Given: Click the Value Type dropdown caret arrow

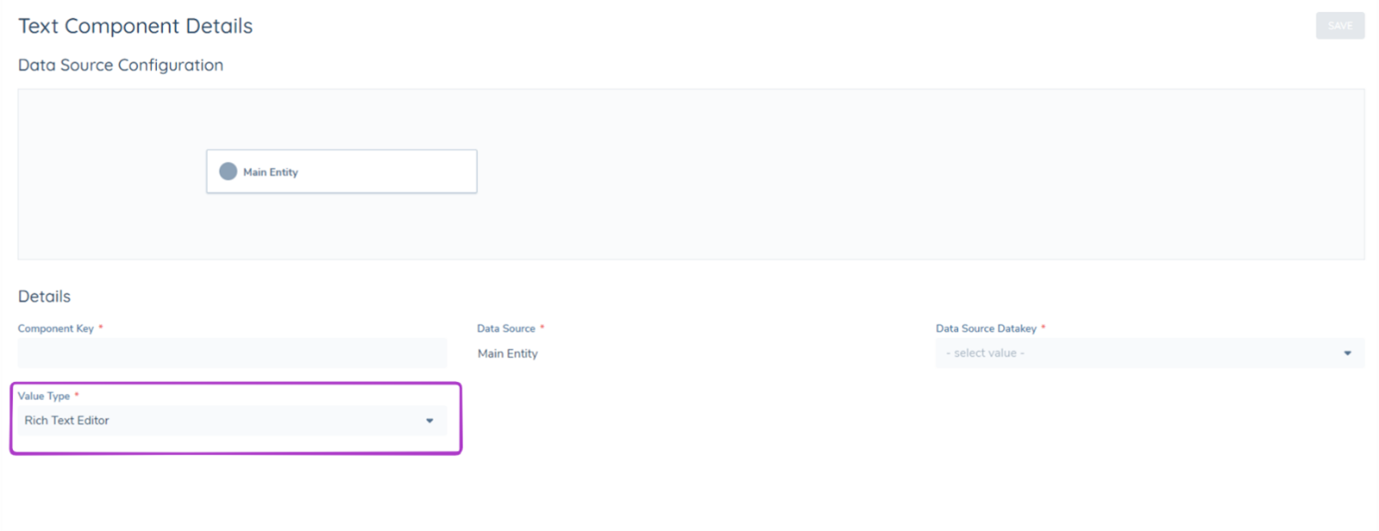Looking at the screenshot, I should [x=430, y=421].
